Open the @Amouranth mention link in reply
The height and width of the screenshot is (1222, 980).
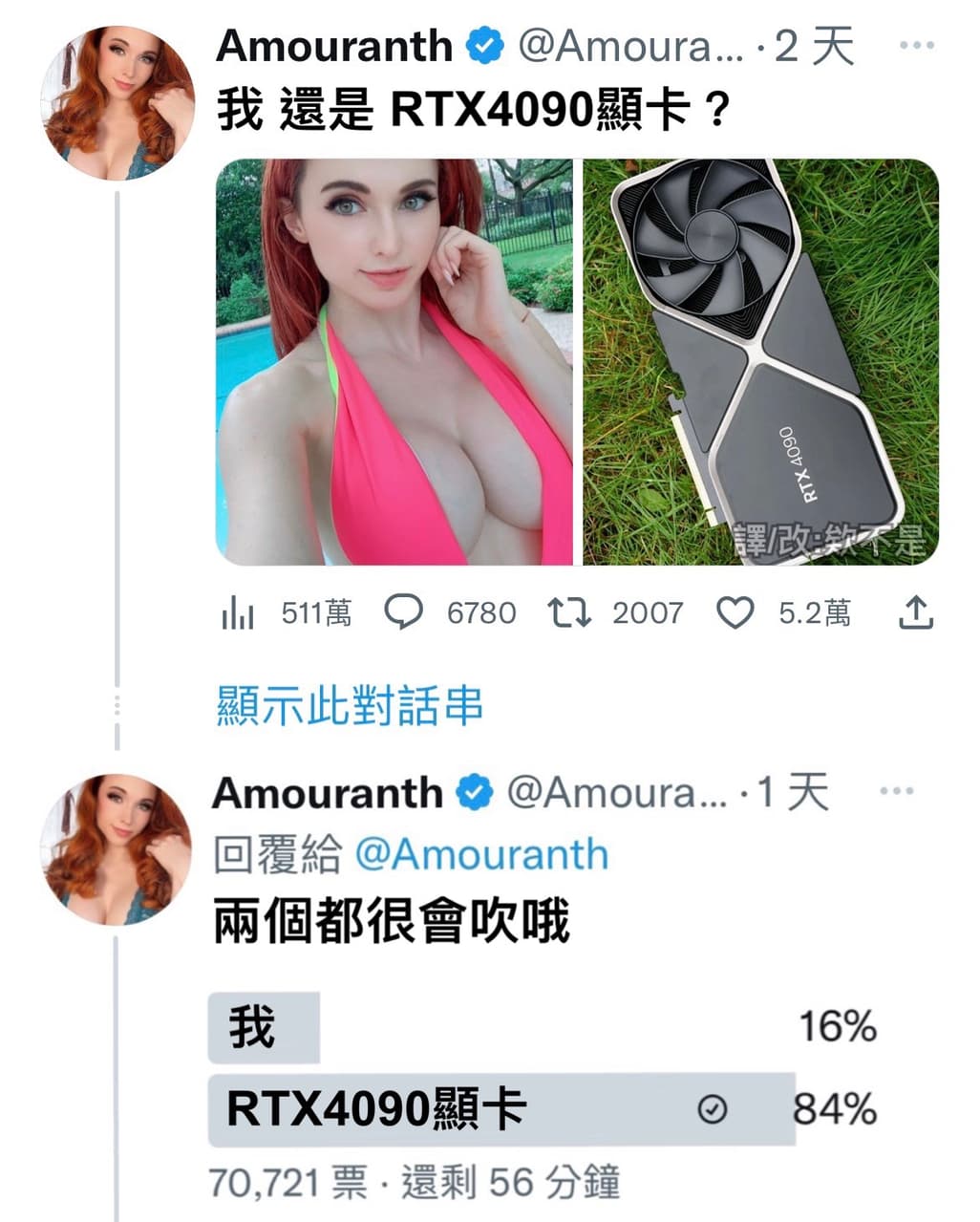481,854
